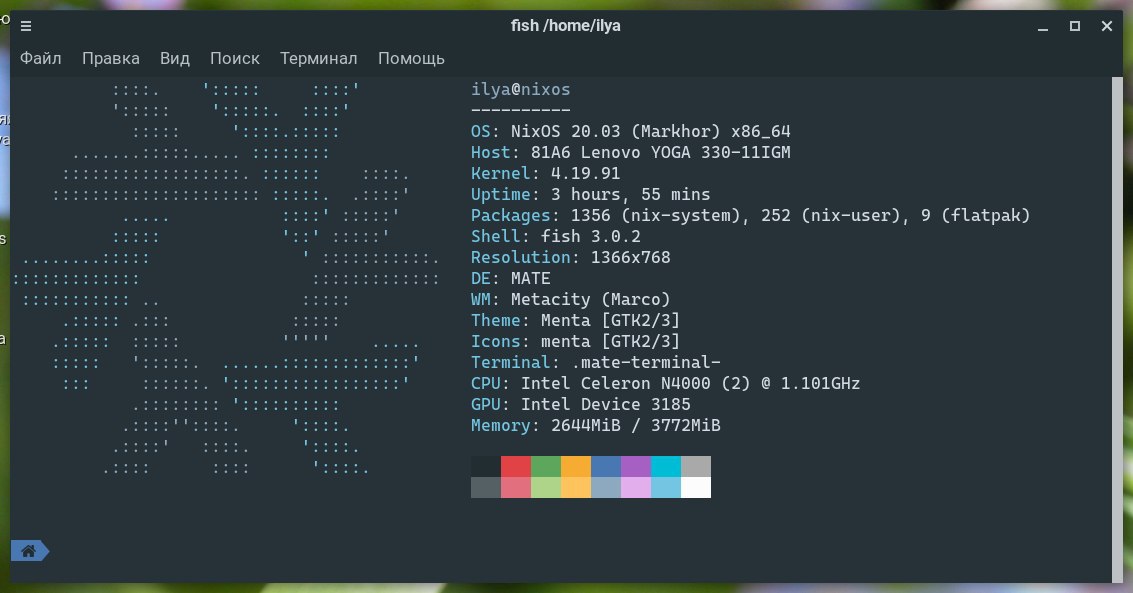Maximize the terminal window
This screenshot has height=593, width=1133.
[x=1074, y=26]
